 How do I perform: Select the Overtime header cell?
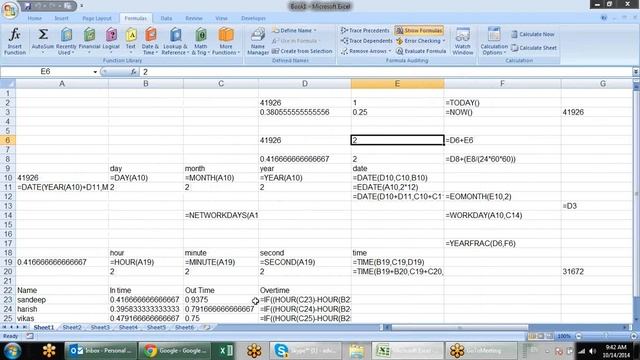pyautogui.click(x=304, y=290)
